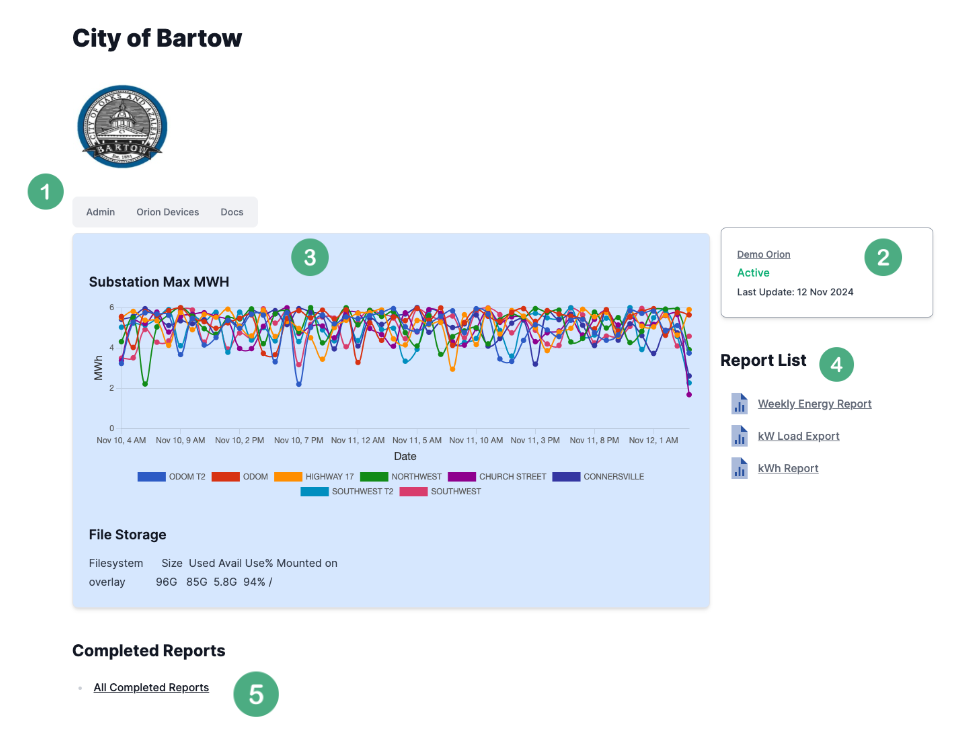The height and width of the screenshot is (755, 962).
Task: Open the kW Load Export report link
Action: (x=798, y=436)
